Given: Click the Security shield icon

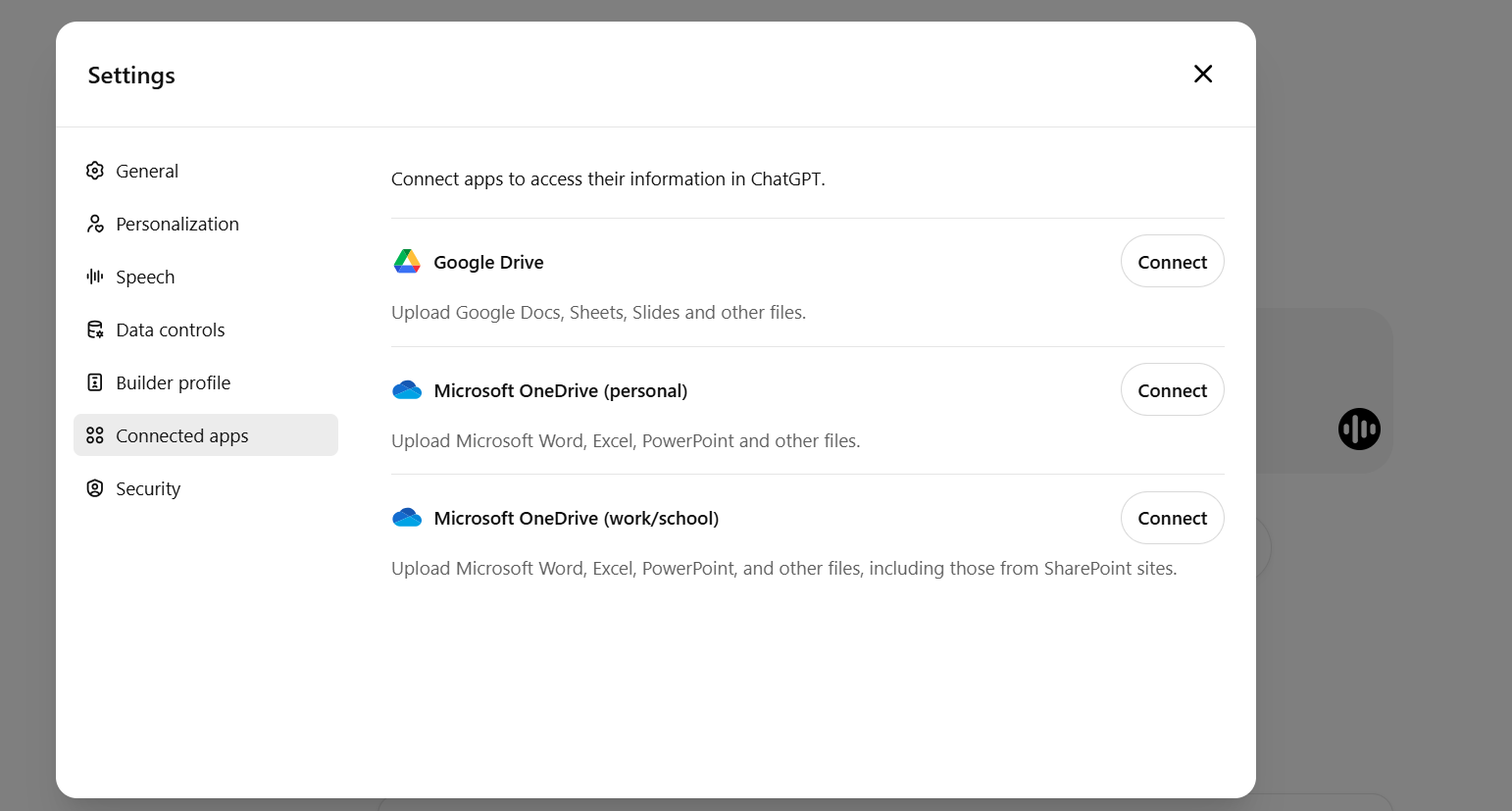Looking at the screenshot, I should coord(95,488).
